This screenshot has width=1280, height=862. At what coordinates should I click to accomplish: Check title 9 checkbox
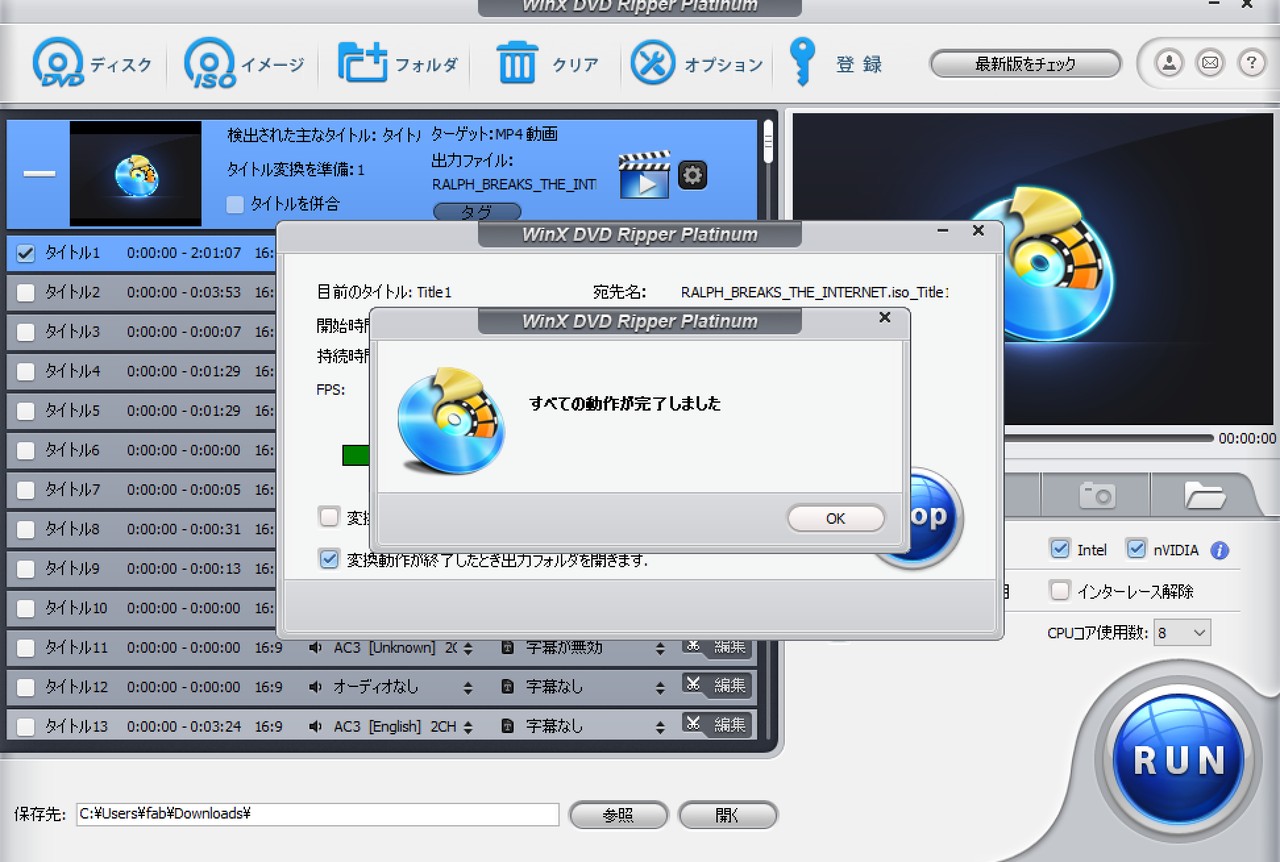point(26,569)
